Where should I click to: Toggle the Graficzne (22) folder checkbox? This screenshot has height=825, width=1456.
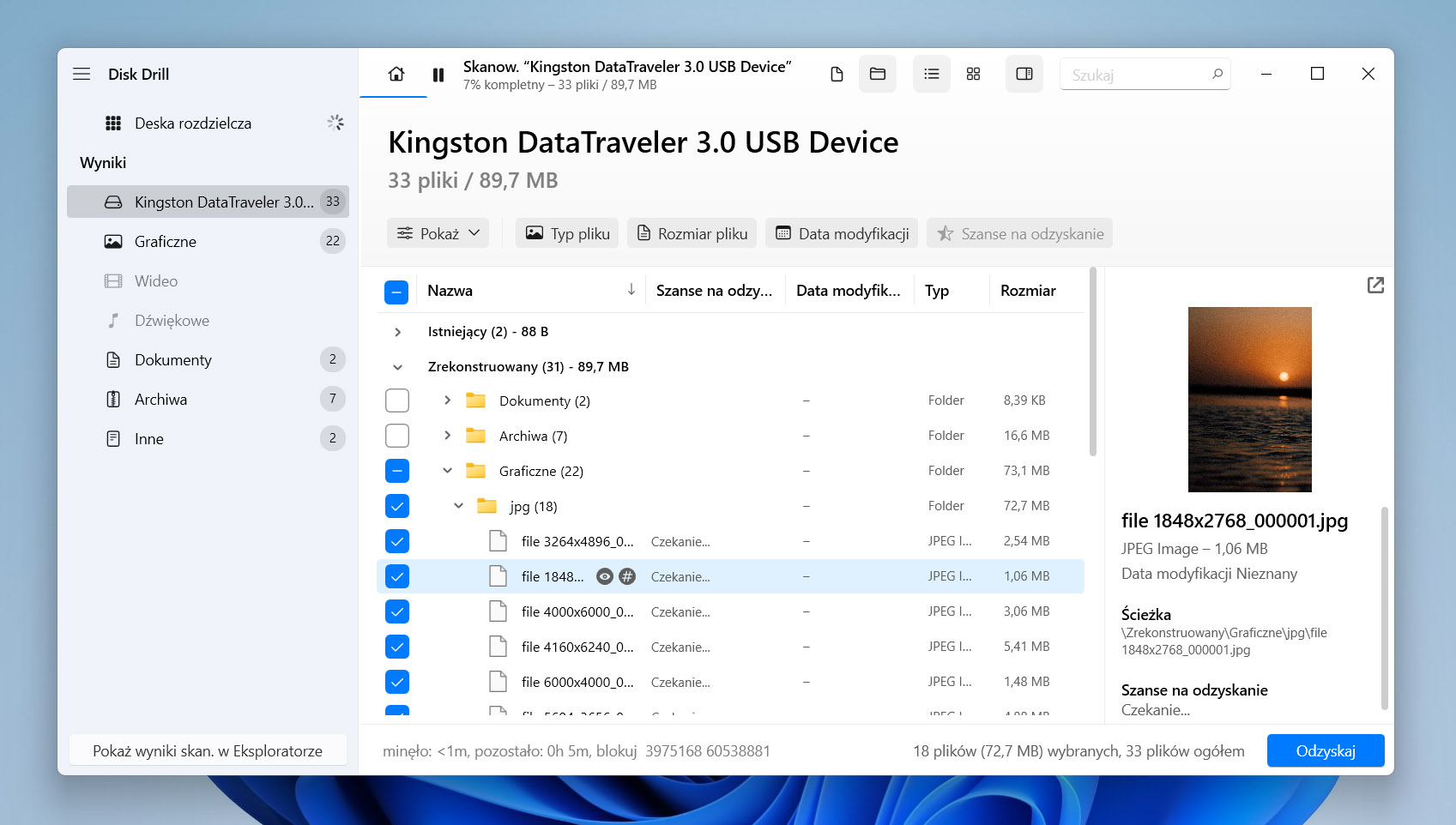[397, 471]
